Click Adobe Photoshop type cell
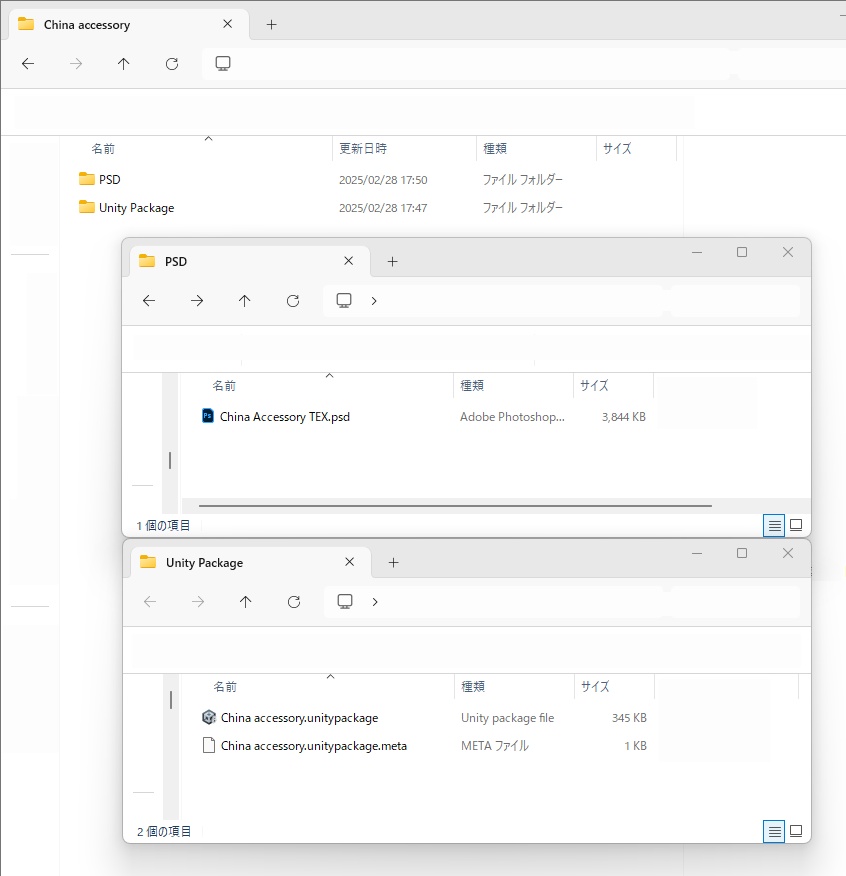 click(x=512, y=417)
